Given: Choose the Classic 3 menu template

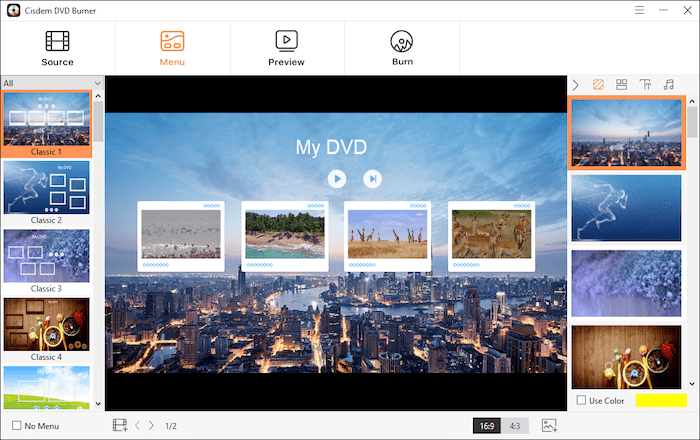Looking at the screenshot, I should [x=46, y=261].
